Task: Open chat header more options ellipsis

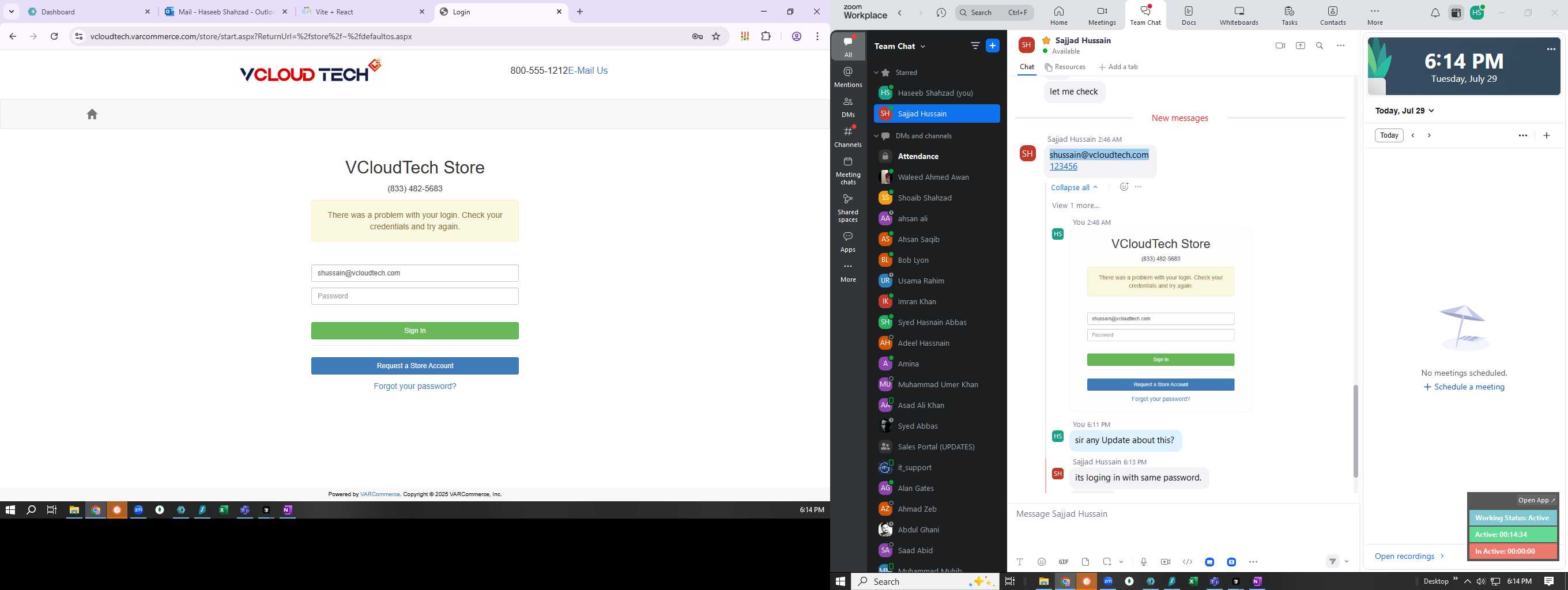Action: tap(1340, 46)
